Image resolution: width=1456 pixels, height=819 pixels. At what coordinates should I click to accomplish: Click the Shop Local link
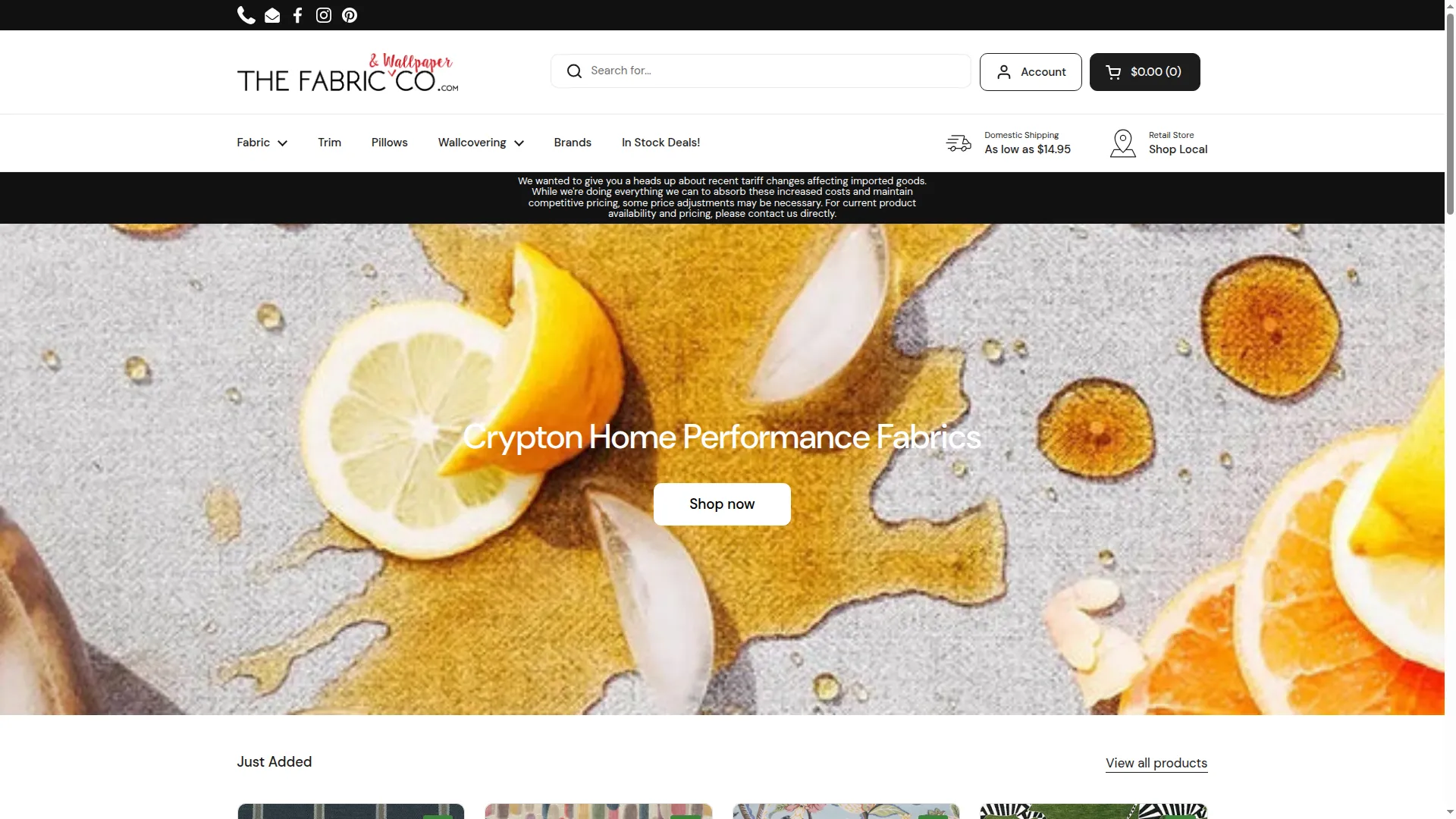(x=1178, y=149)
